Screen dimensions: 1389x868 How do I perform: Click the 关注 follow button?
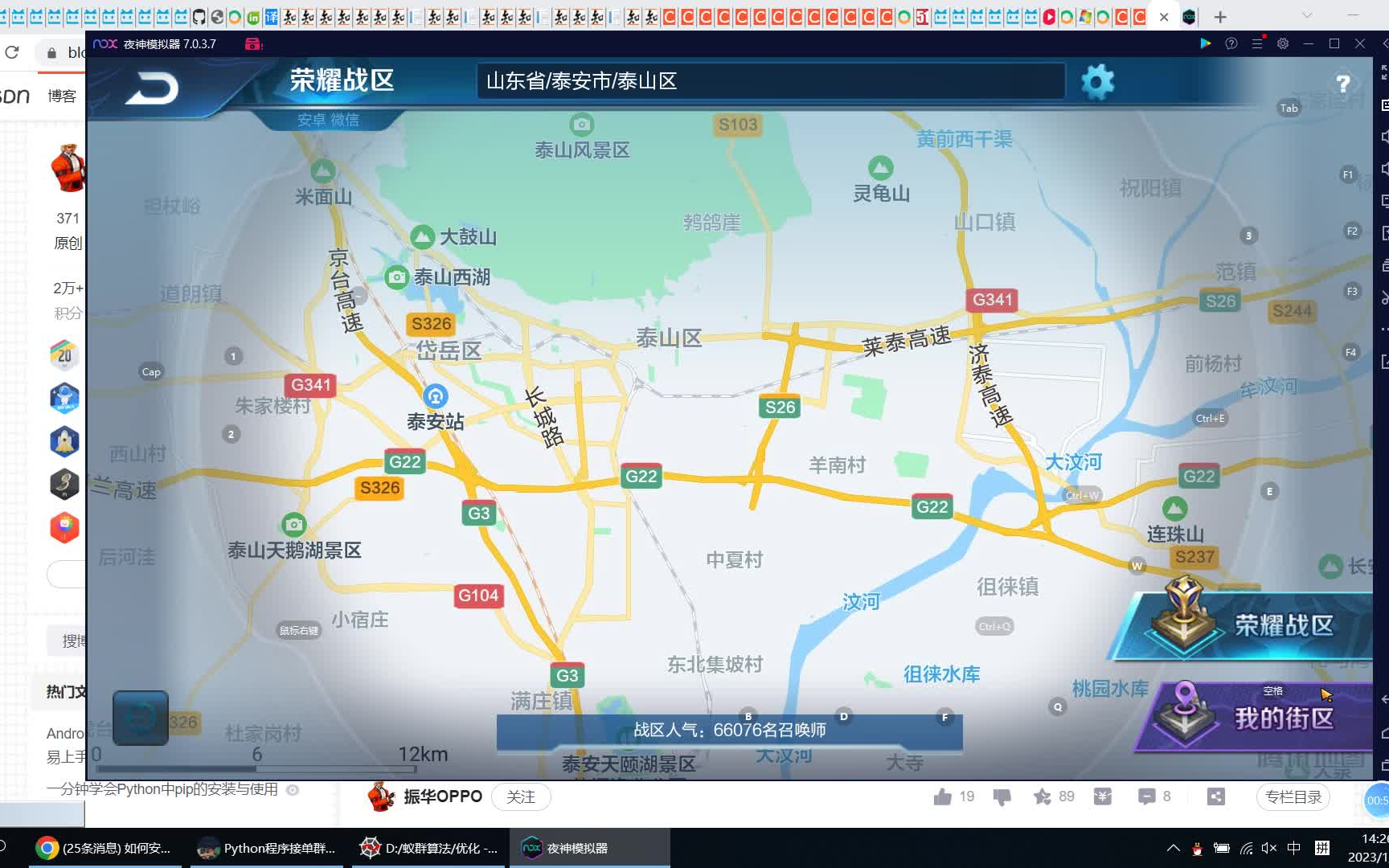click(x=521, y=796)
